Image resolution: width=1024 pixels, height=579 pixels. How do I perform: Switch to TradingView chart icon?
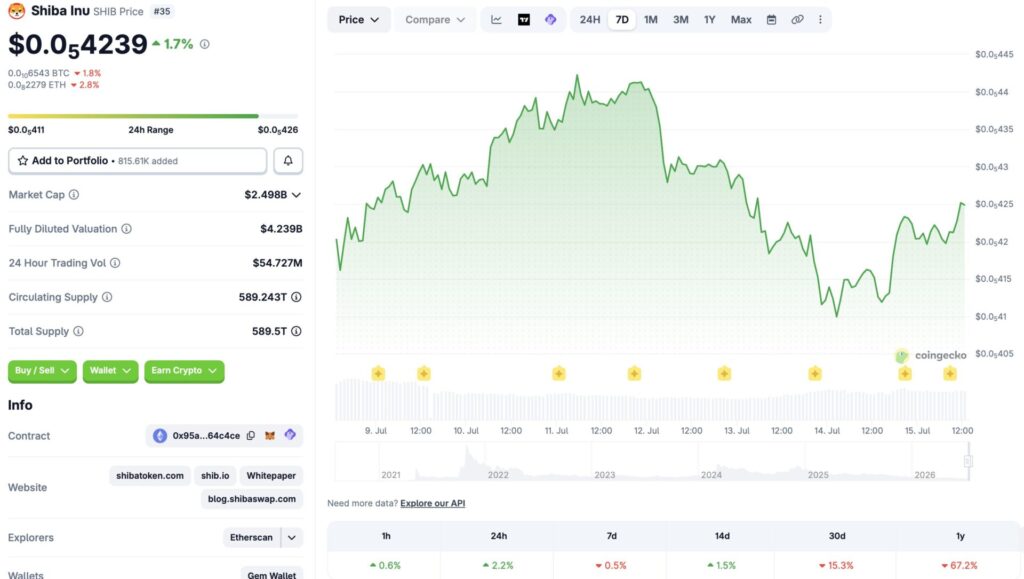tap(524, 20)
